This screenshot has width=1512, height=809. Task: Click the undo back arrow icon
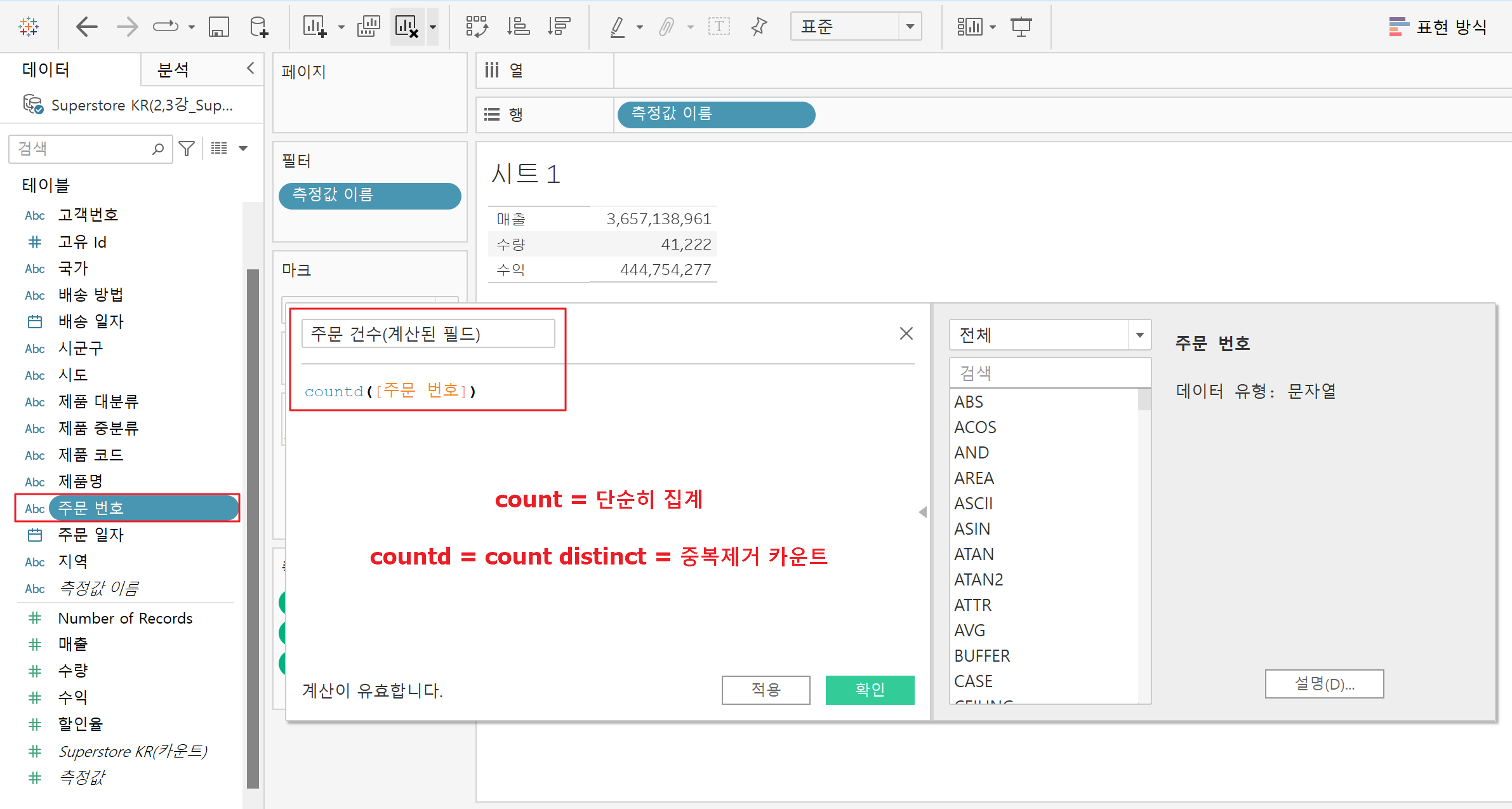(86, 27)
